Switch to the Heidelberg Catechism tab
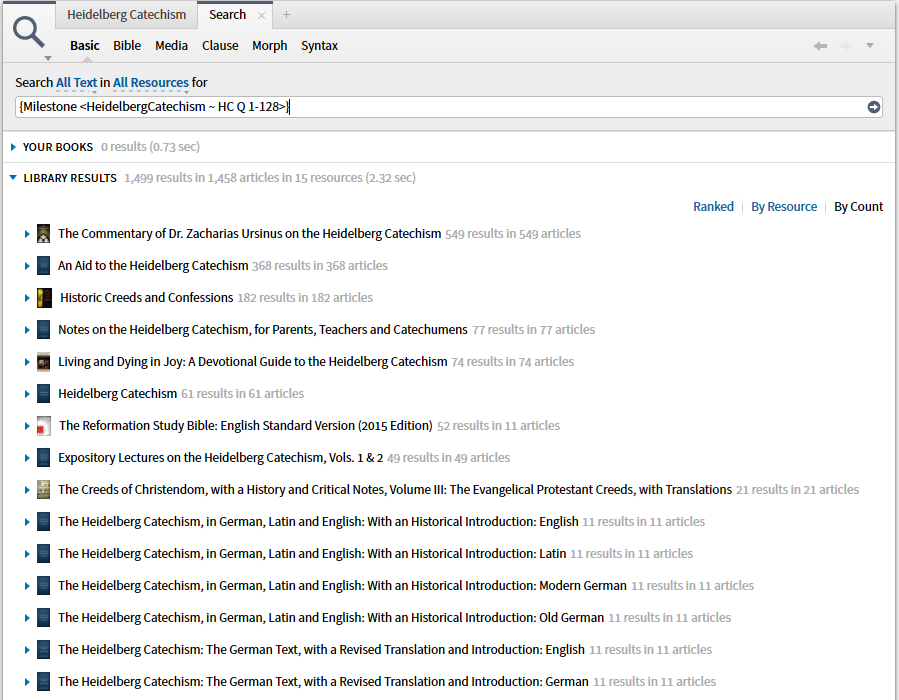This screenshot has width=899, height=700. (x=126, y=15)
